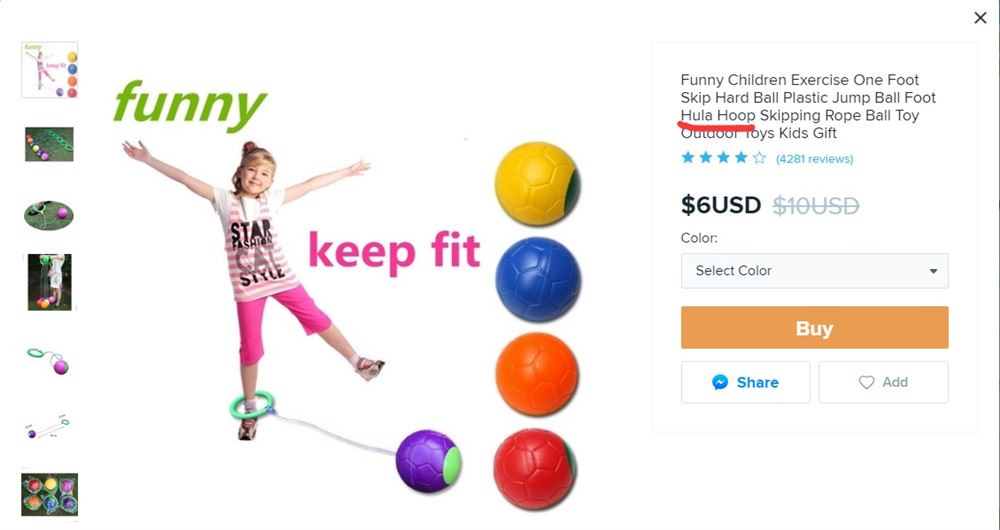Select thumbnail of child standing with balls
Screen dimensions: 1000x530
pyautogui.click(x=50, y=282)
